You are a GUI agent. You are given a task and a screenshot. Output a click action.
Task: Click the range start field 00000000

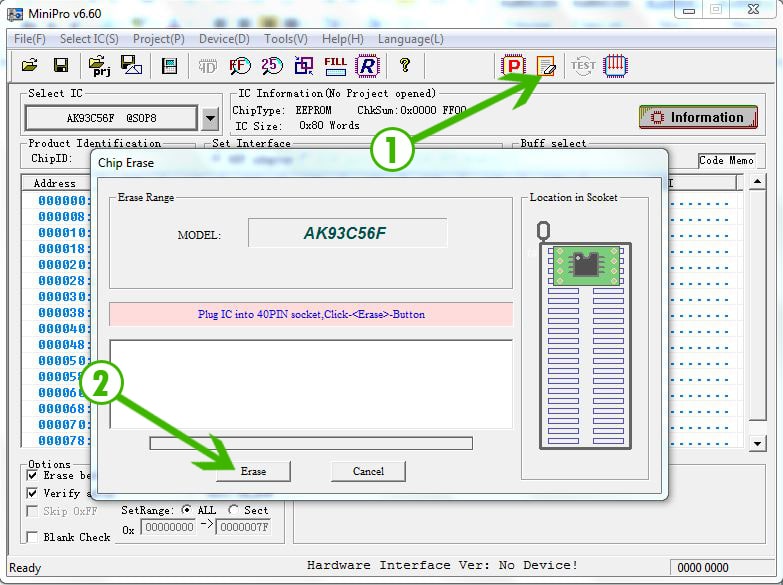tap(169, 527)
